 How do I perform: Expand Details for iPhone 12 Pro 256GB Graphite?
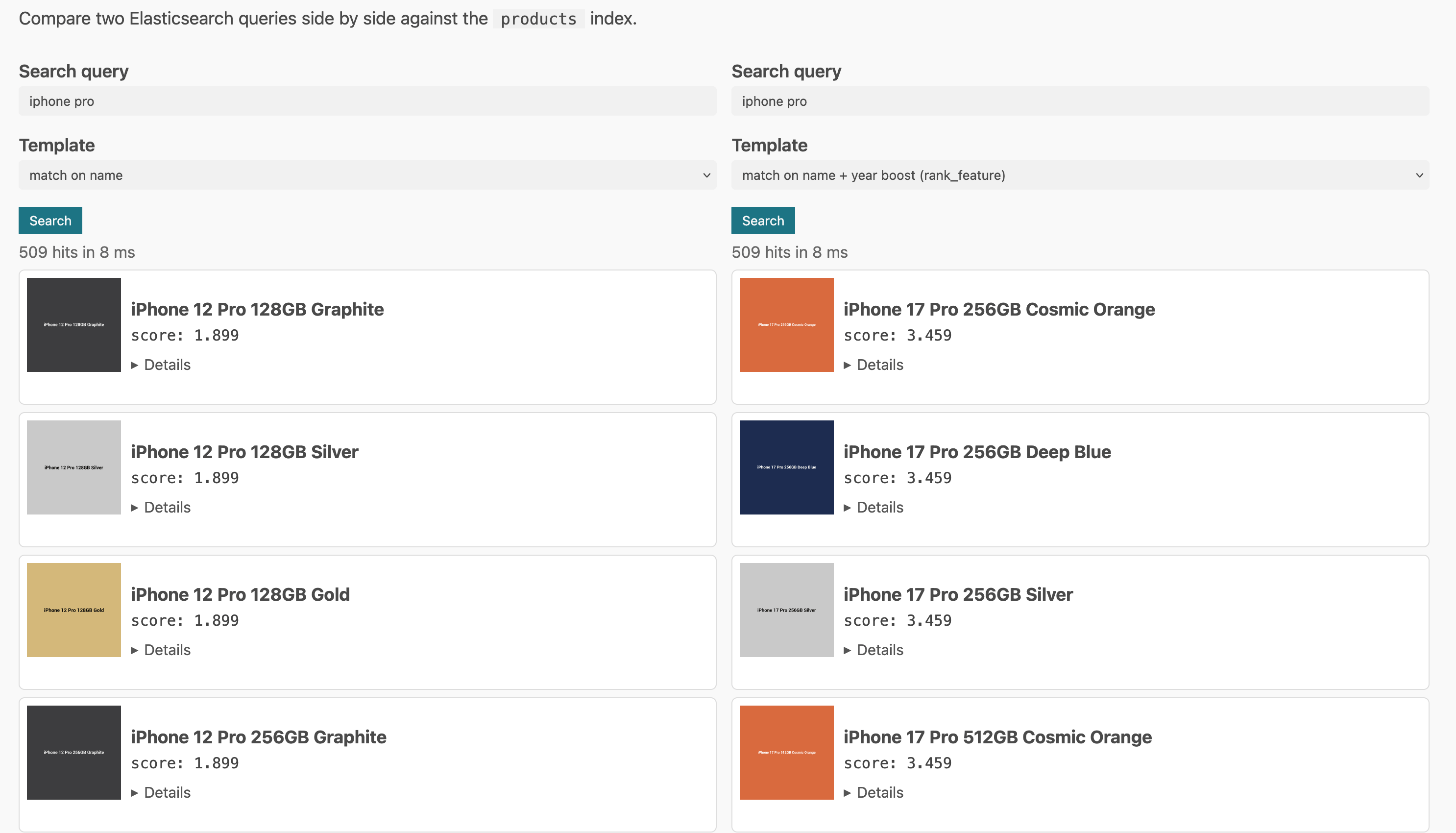161,792
